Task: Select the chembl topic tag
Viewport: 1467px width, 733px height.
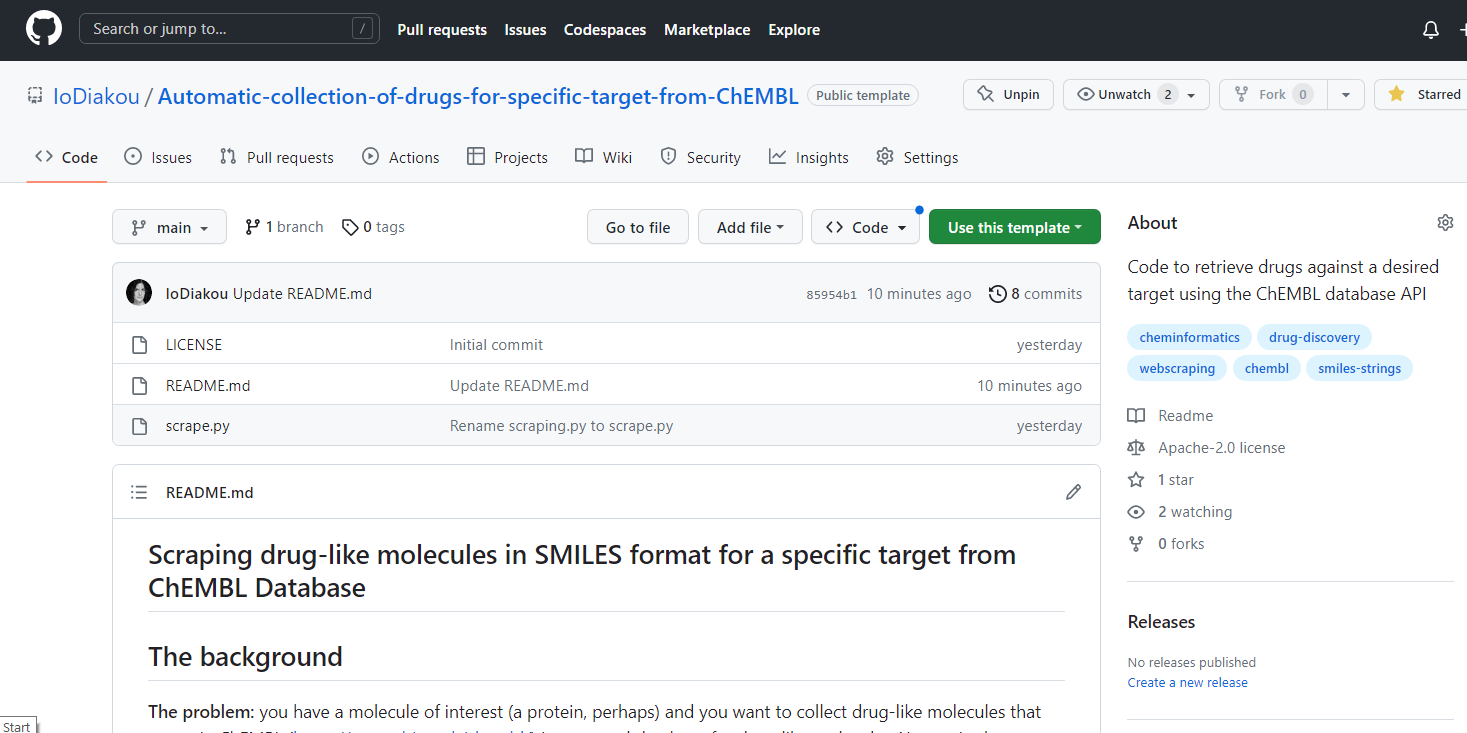Action: coord(1267,368)
